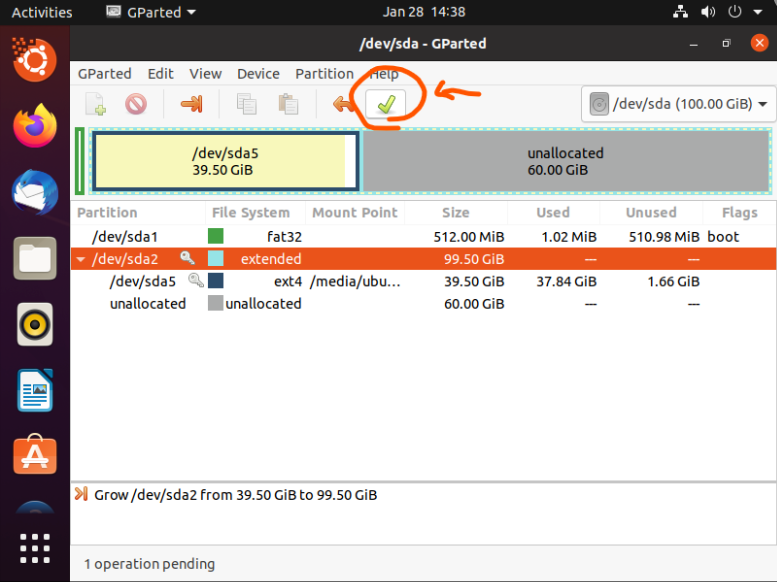Click the Size column header

[456, 213]
